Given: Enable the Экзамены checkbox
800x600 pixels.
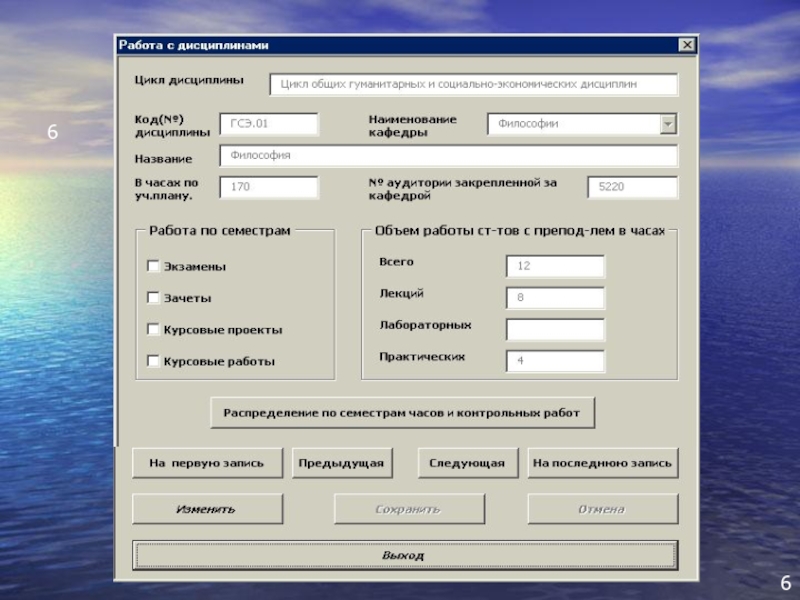Looking at the screenshot, I should pos(154,267).
